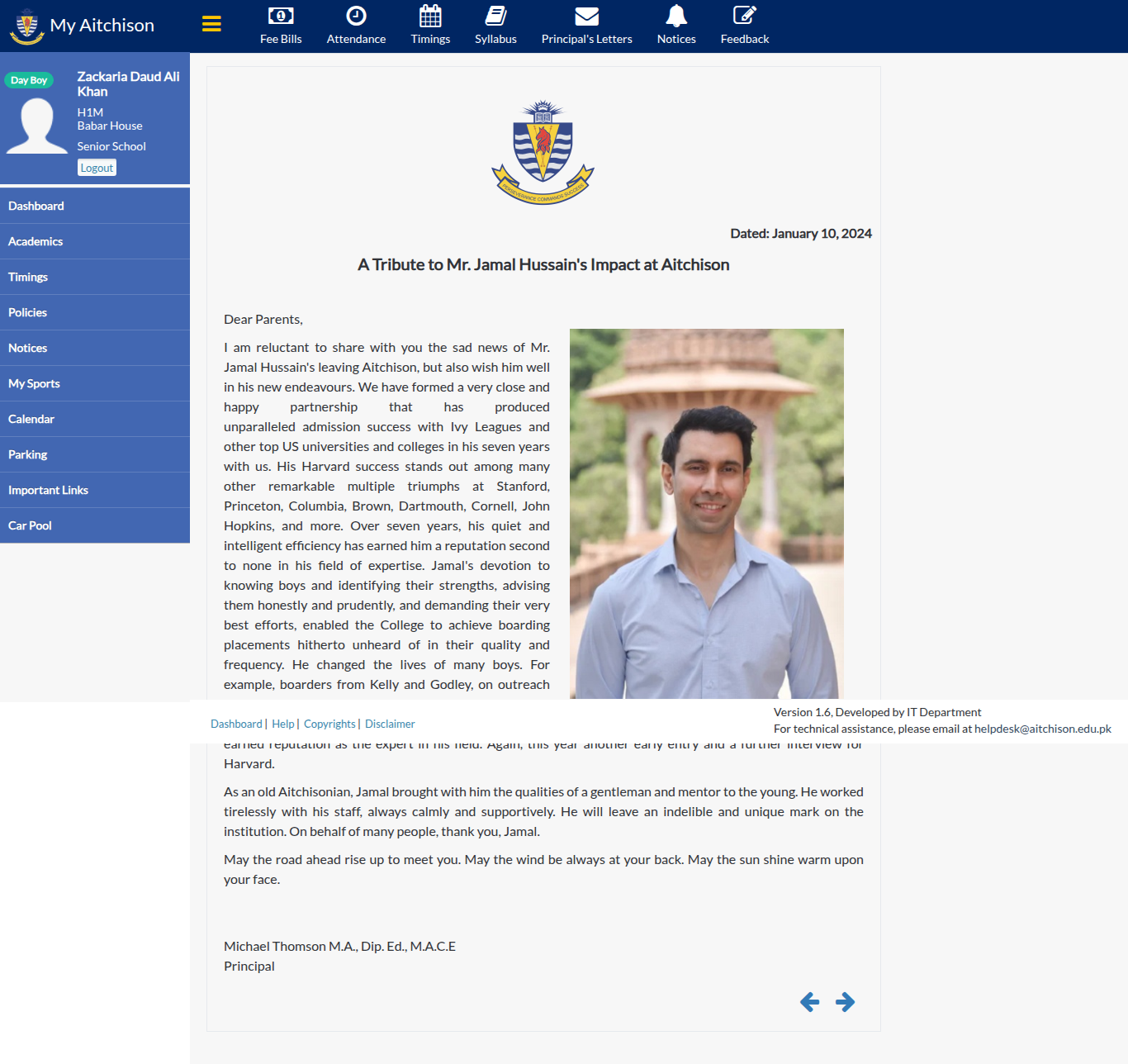Open the Syllabus book icon
This screenshot has width=1128, height=1064.
tap(495, 16)
